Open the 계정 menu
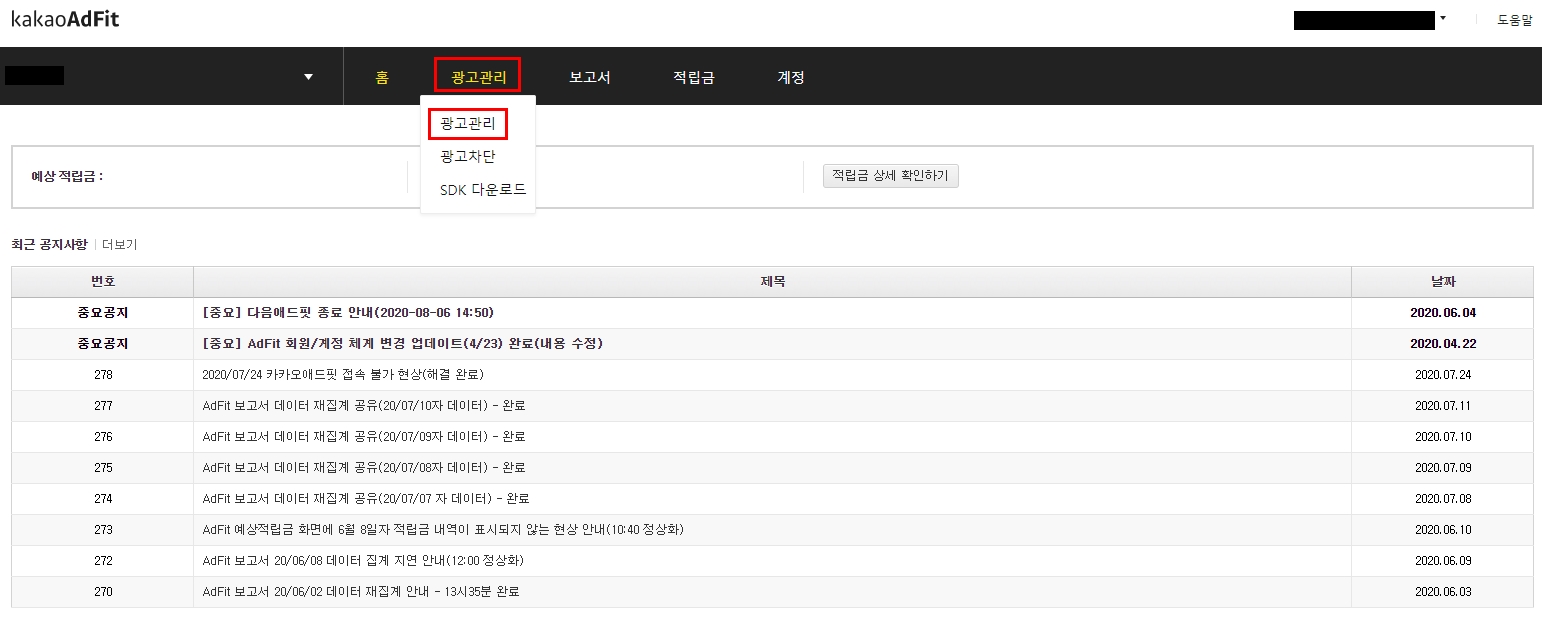The image size is (1542, 637). [x=791, y=77]
